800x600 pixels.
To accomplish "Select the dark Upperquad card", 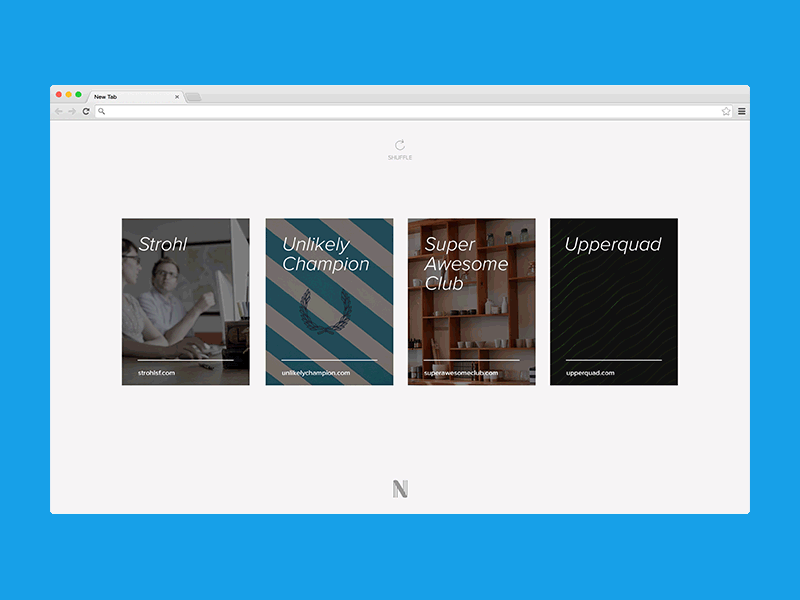I will [613, 300].
